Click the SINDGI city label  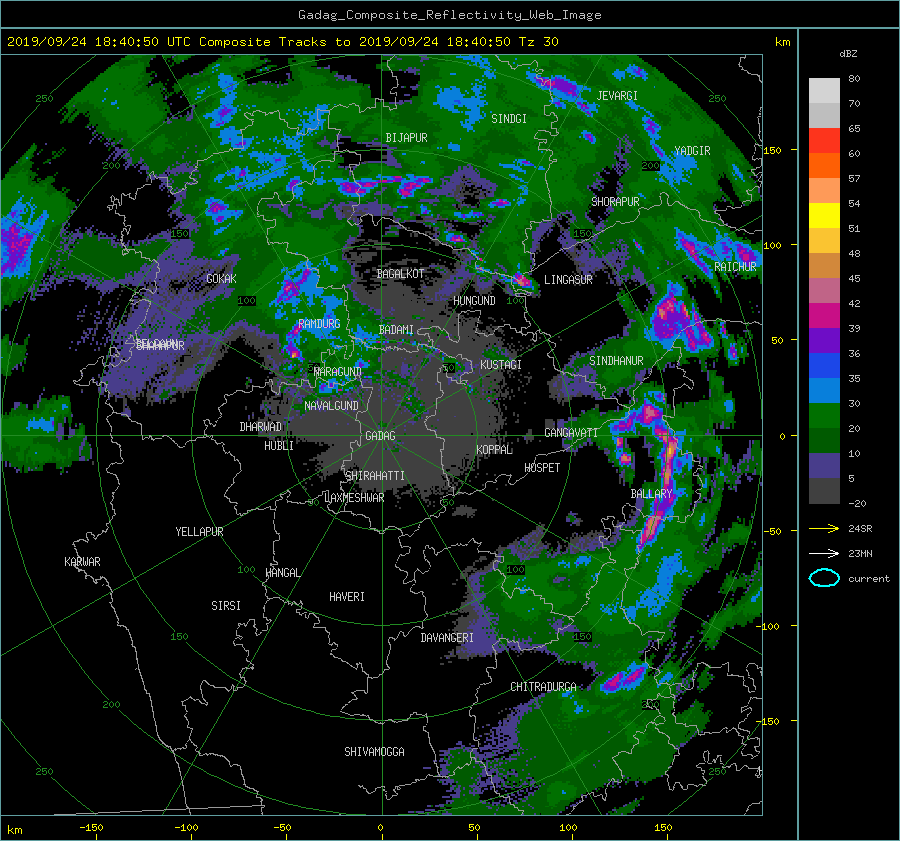(509, 119)
